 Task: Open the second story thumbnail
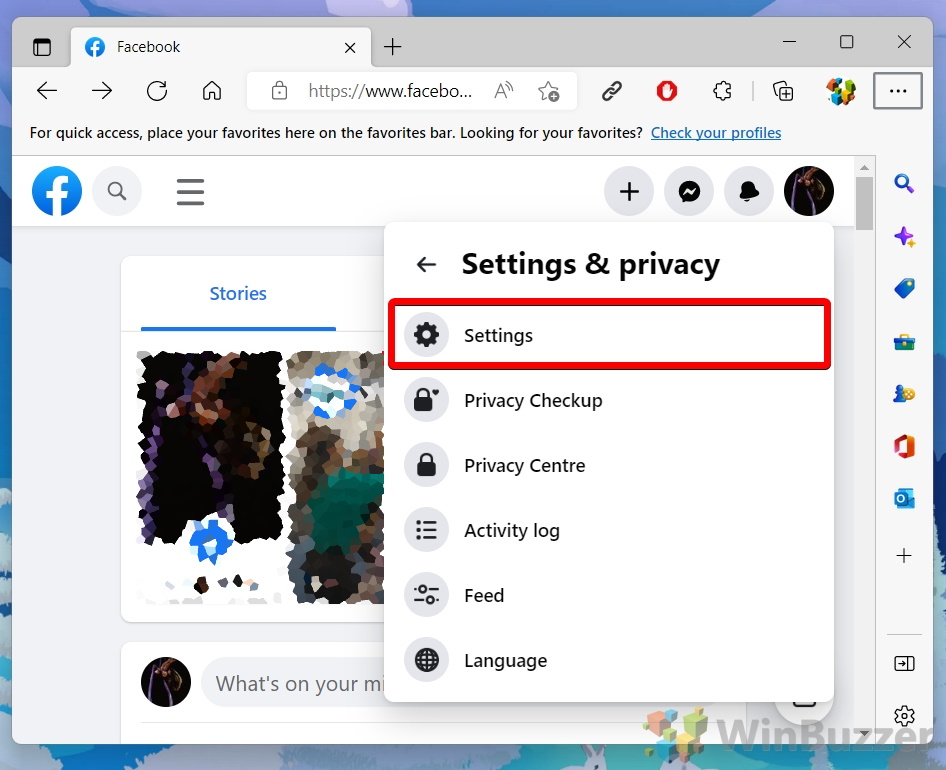click(x=335, y=477)
